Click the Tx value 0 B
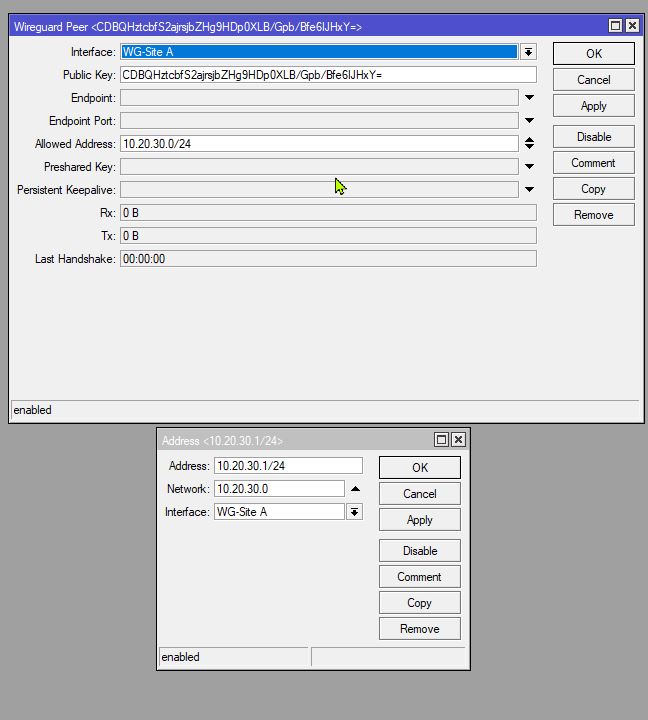Image resolution: width=648 pixels, height=720 pixels. click(x=328, y=236)
